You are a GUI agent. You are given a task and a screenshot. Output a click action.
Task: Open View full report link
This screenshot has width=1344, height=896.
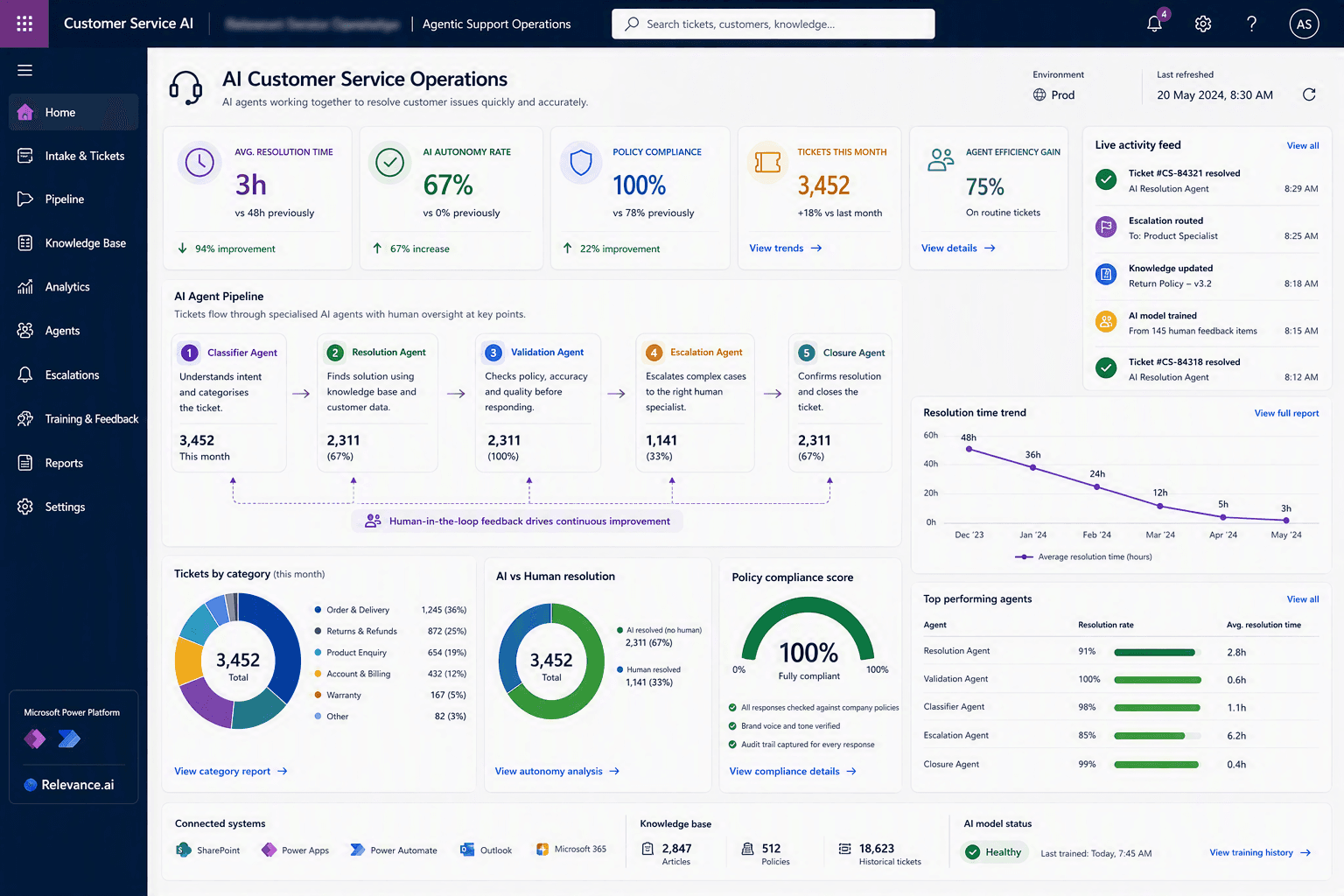coord(1286,413)
